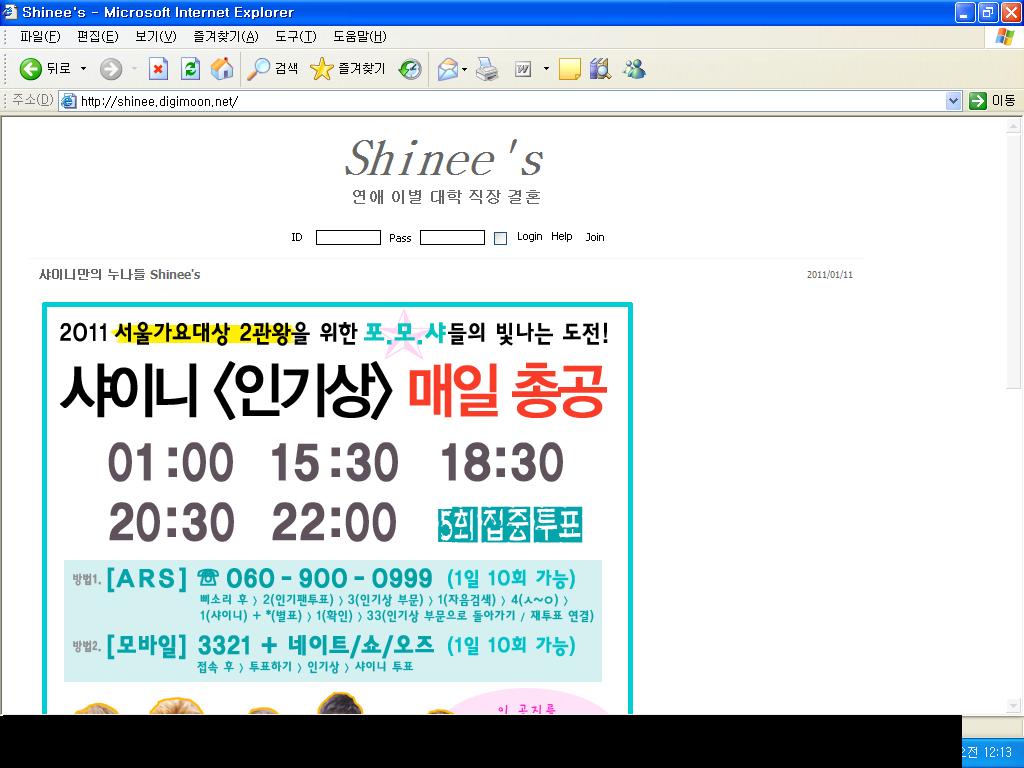Click the Refresh page icon
Screen dimensions: 1024x768
[x=190, y=69]
